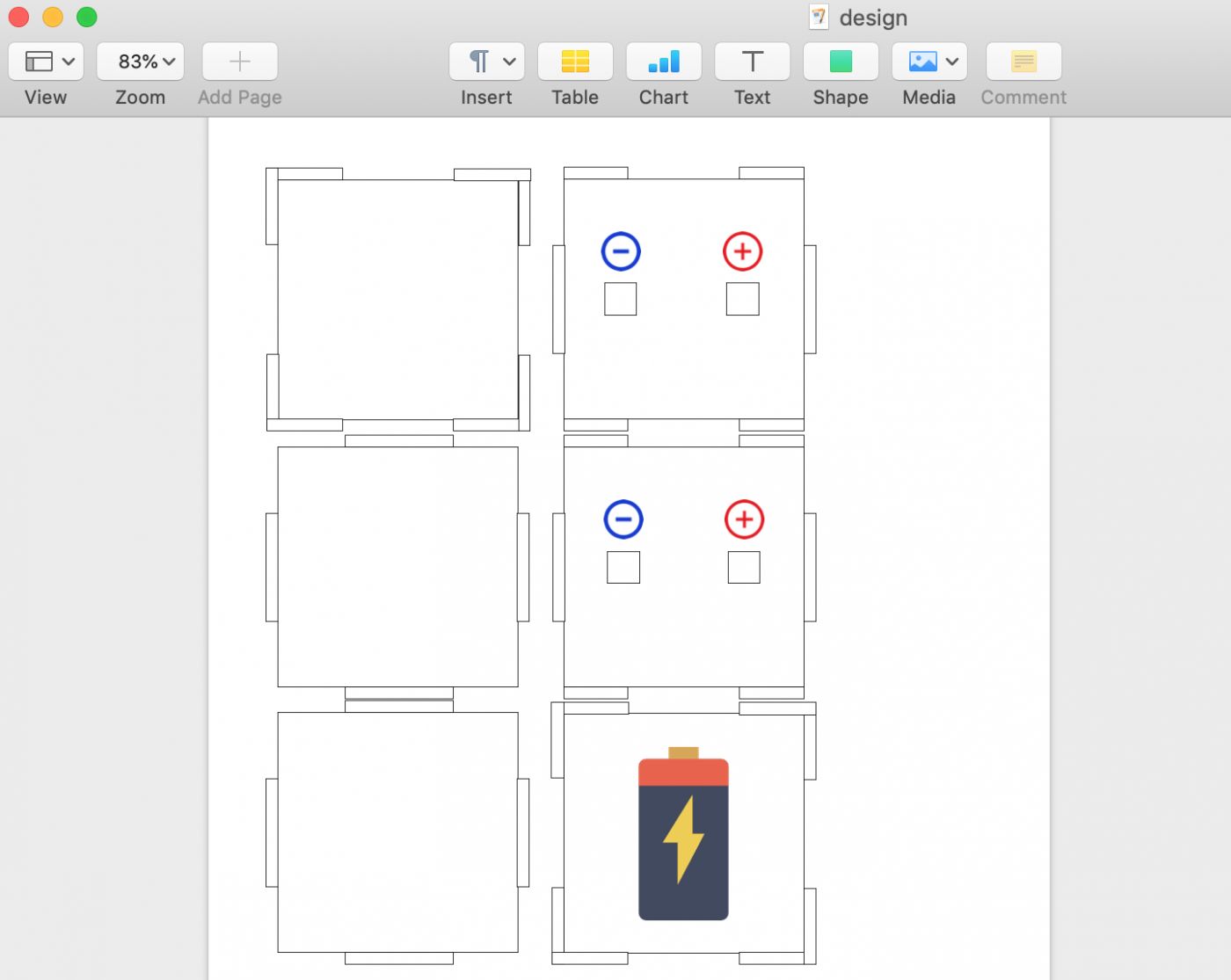The height and width of the screenshot is (980, 1231).
Task: Insert a Shape from toolbar
Action: pos(841,62)
